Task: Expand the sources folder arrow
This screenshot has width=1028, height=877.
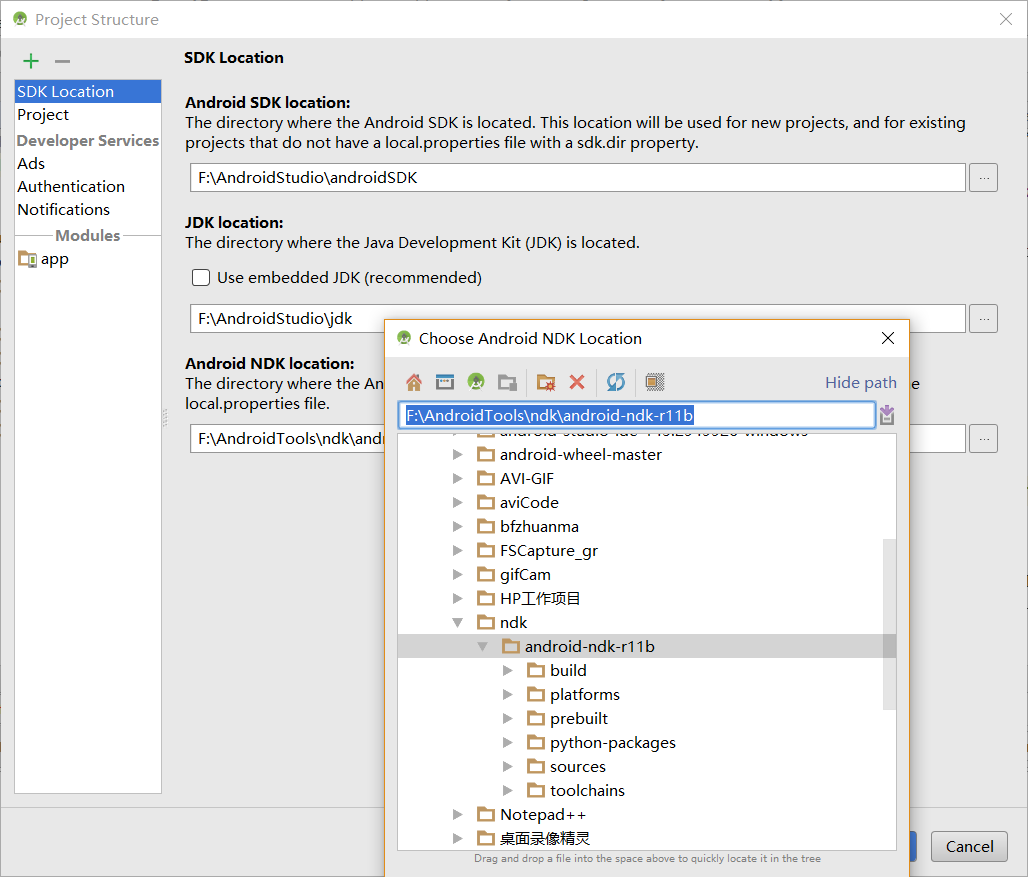Action: (x=507, y=766)
